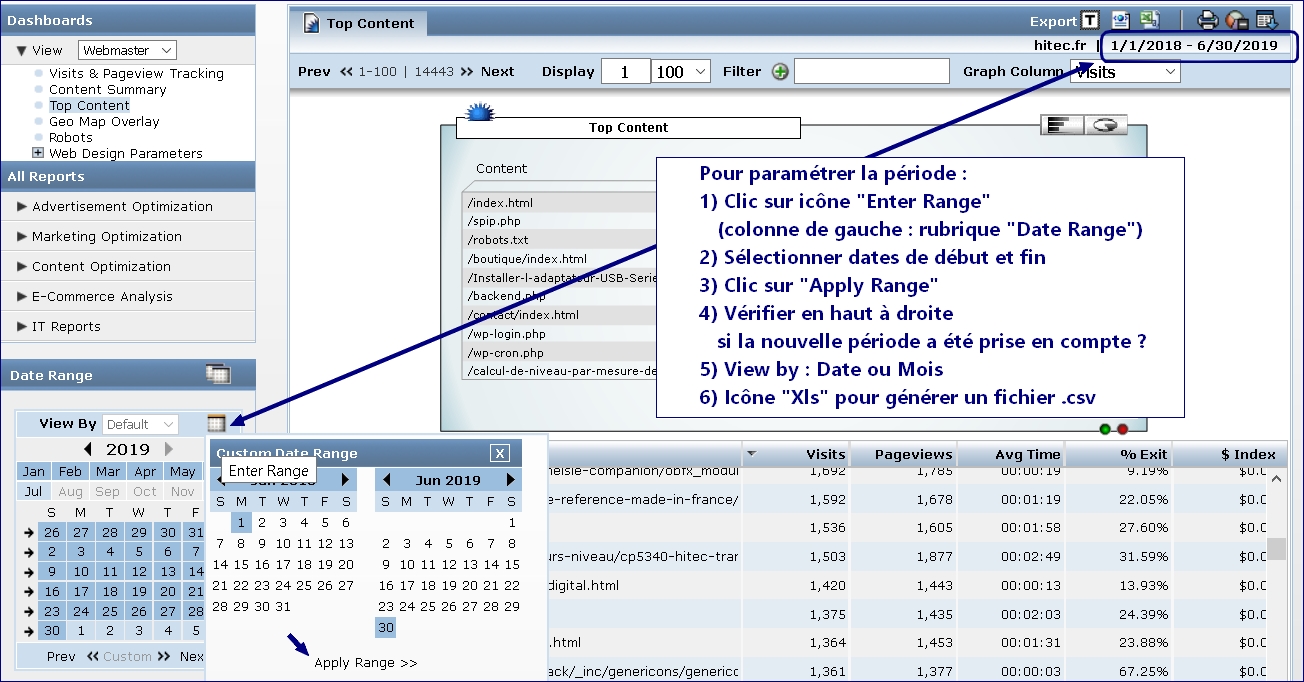The width and height of the screenshot is (1304, 682).
Task: Open the Webmaster view dropdown
Action: 127,49
